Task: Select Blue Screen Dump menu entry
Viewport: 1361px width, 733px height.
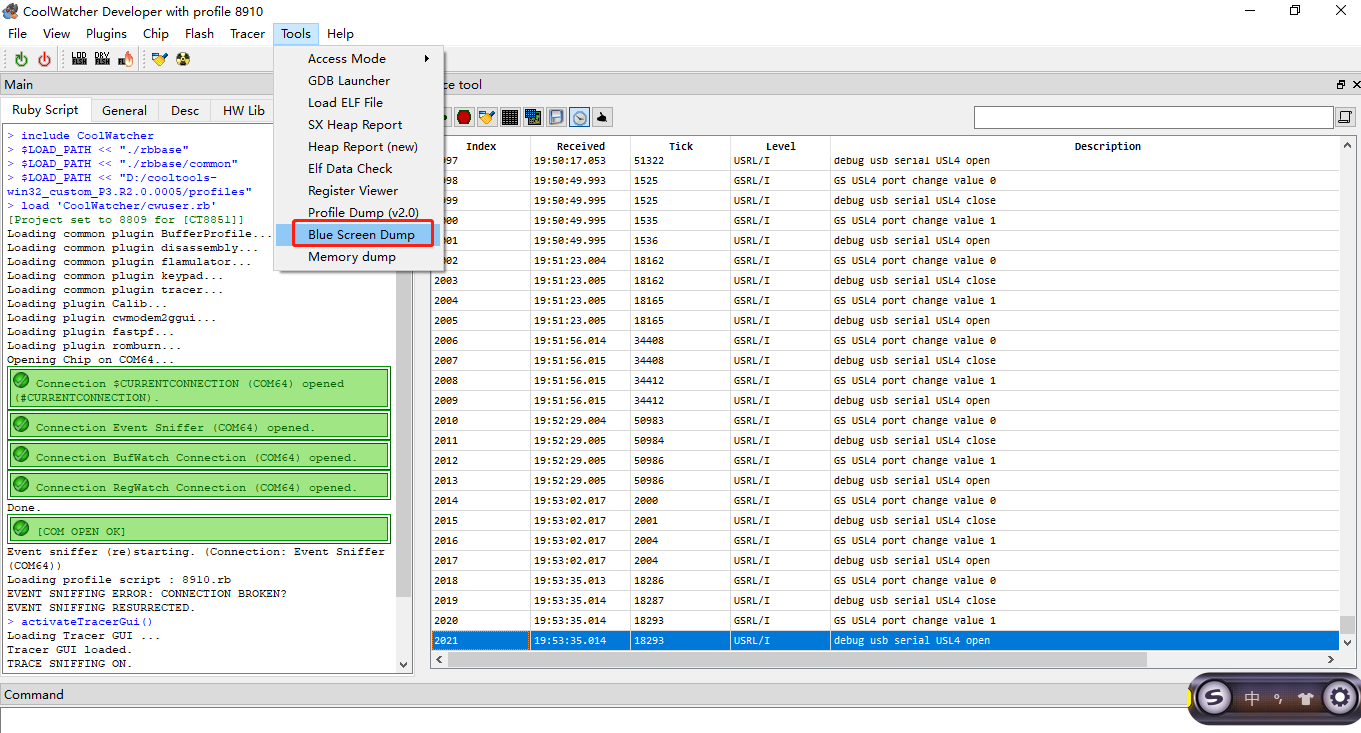Action: pos(359,235)
